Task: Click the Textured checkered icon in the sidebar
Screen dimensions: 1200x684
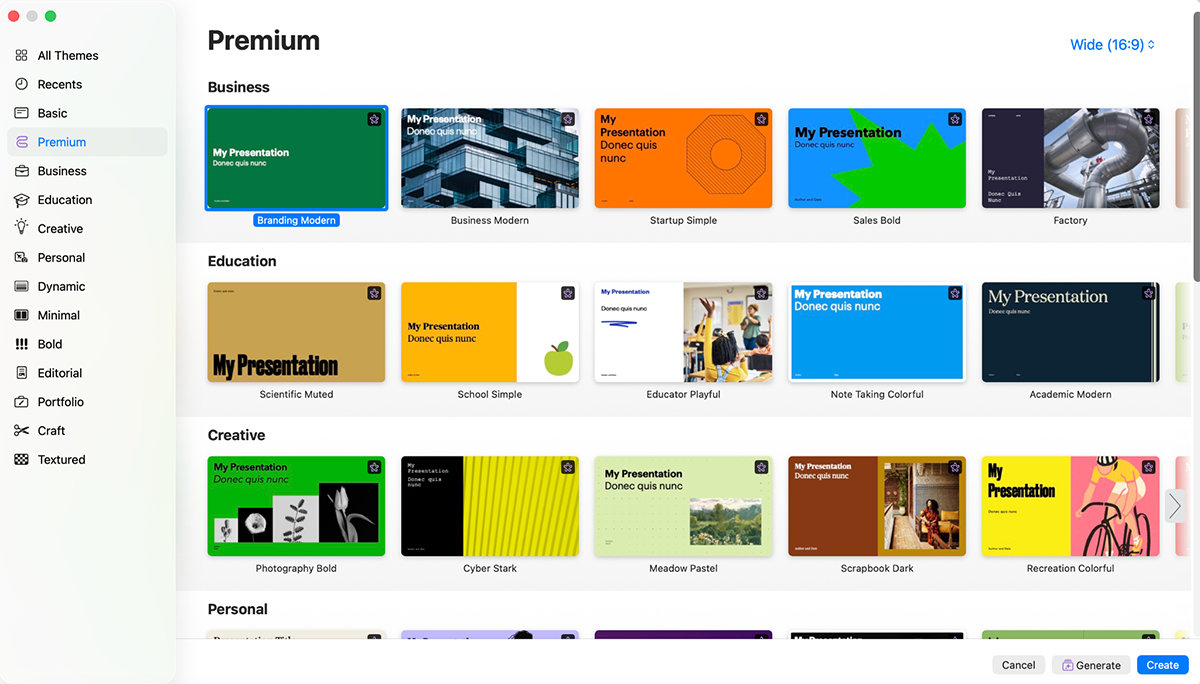Action: pos(22,459)
